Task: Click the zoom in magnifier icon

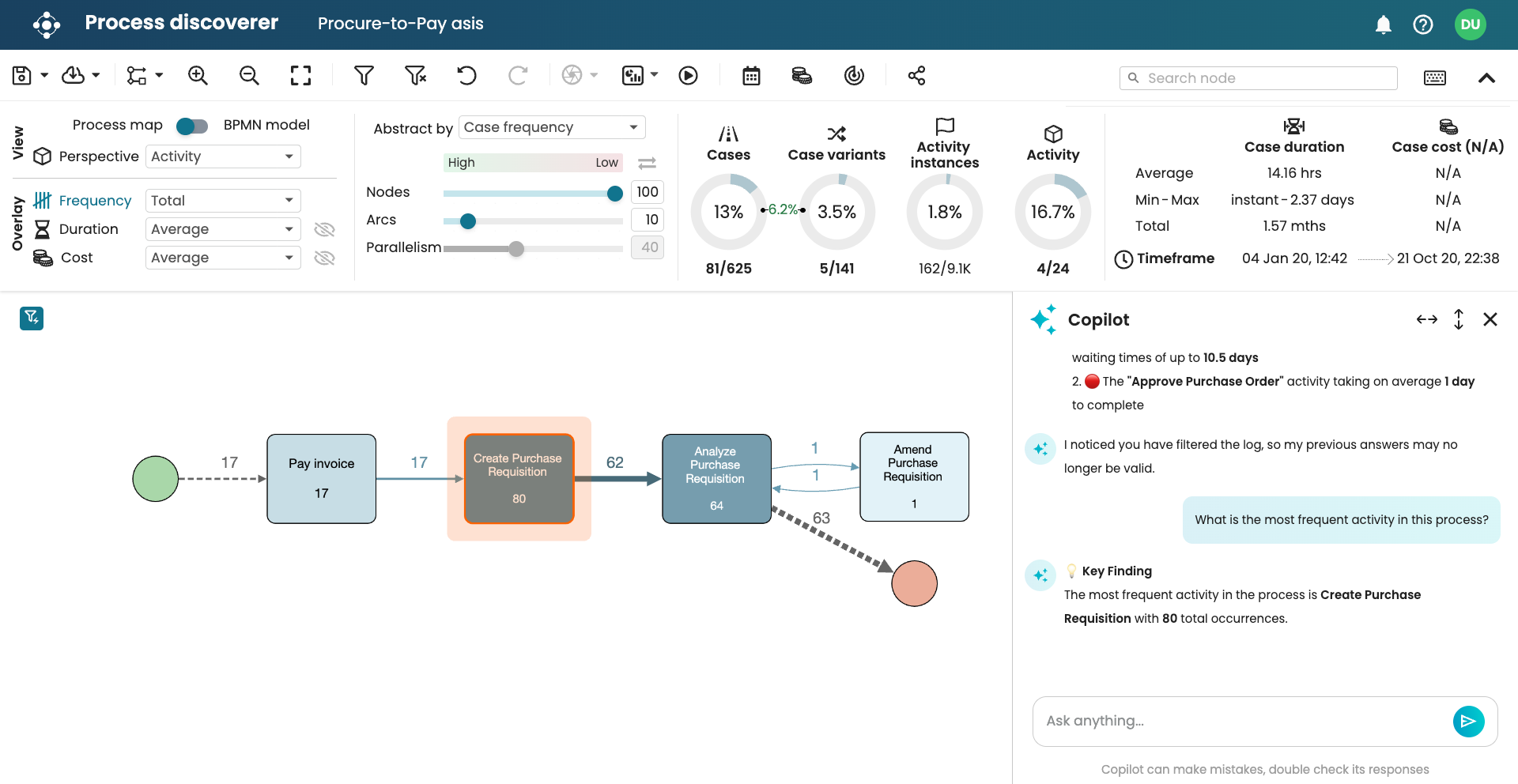Action: click(x=198, y=76)
